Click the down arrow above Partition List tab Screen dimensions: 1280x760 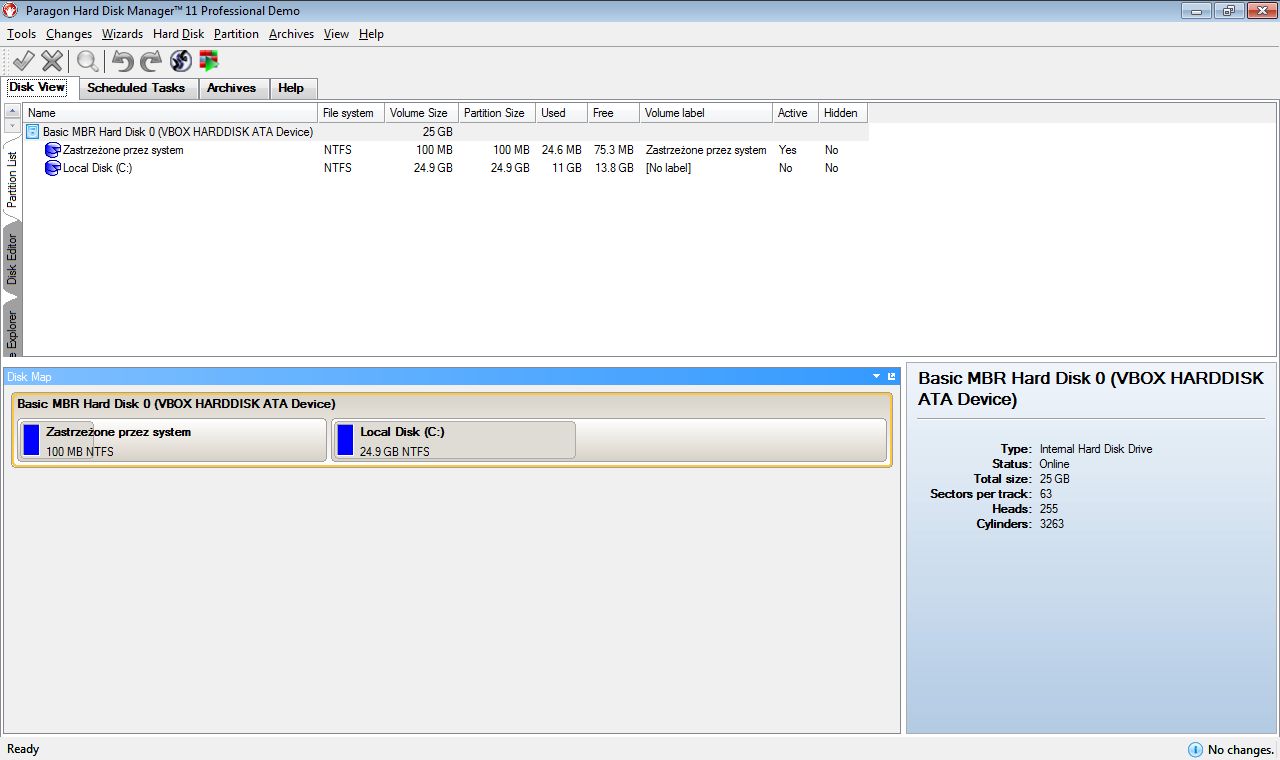click(x=12, y=126)
